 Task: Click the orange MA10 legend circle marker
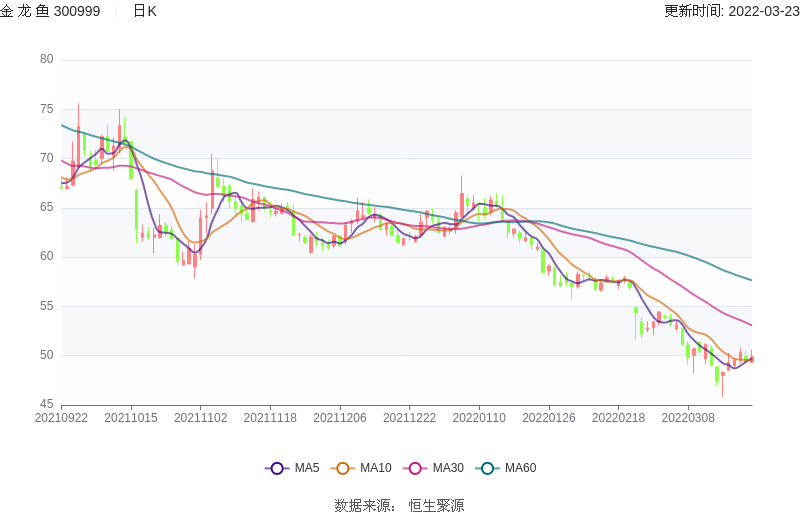coord(343,468)
